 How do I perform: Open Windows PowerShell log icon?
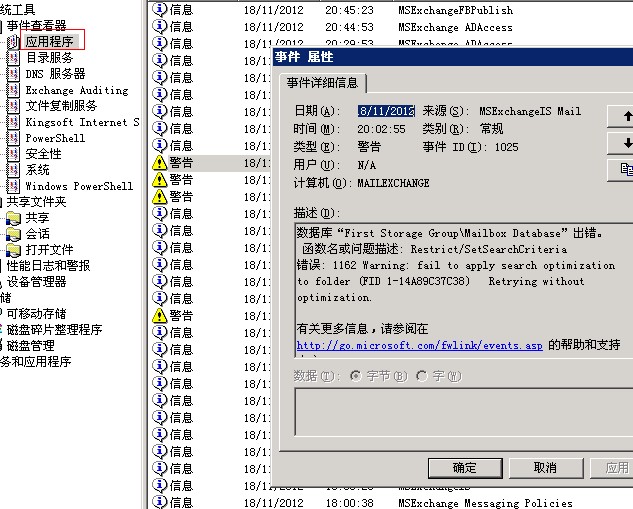(13, 186)
